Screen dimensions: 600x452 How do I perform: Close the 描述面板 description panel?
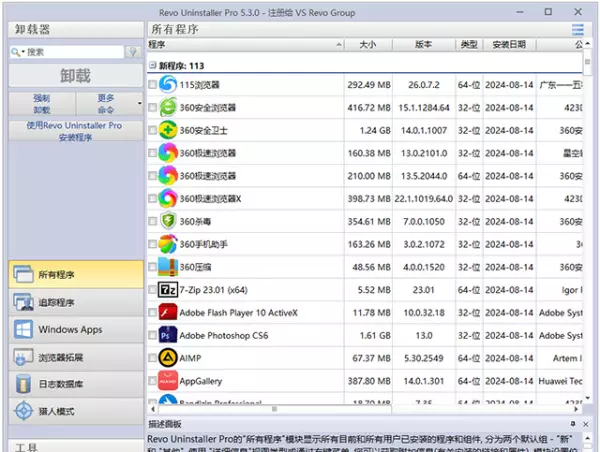point(585,424)
